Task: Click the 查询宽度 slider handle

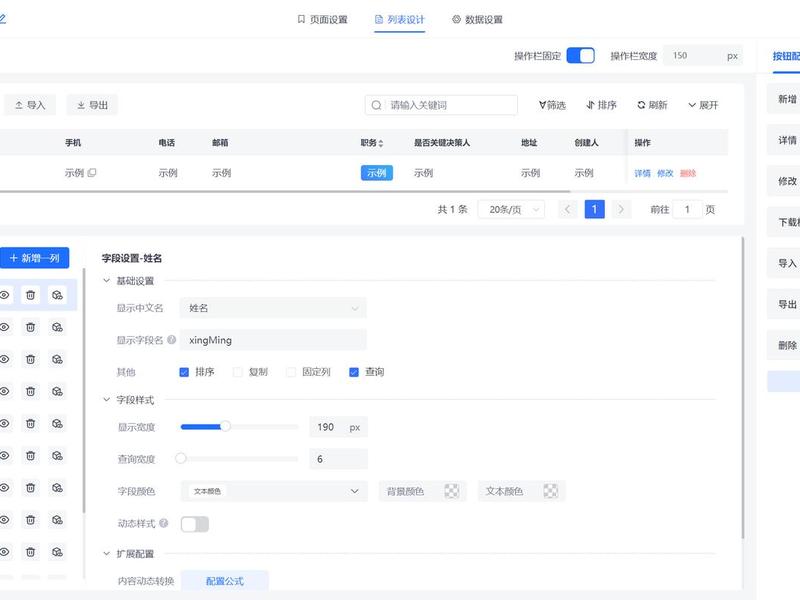Action: tap(181, 458)
